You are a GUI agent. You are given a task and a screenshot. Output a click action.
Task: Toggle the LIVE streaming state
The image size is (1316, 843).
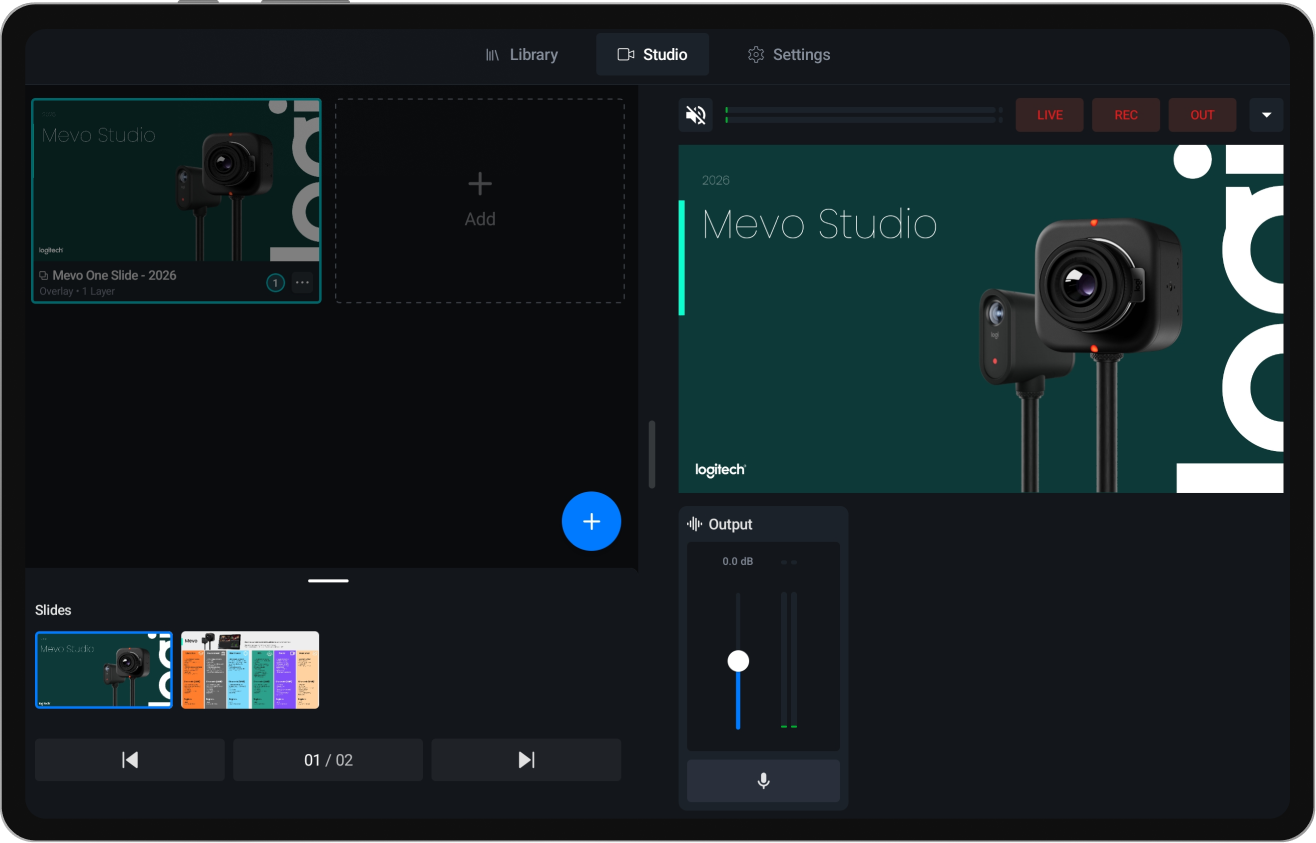pos(1049,114)
